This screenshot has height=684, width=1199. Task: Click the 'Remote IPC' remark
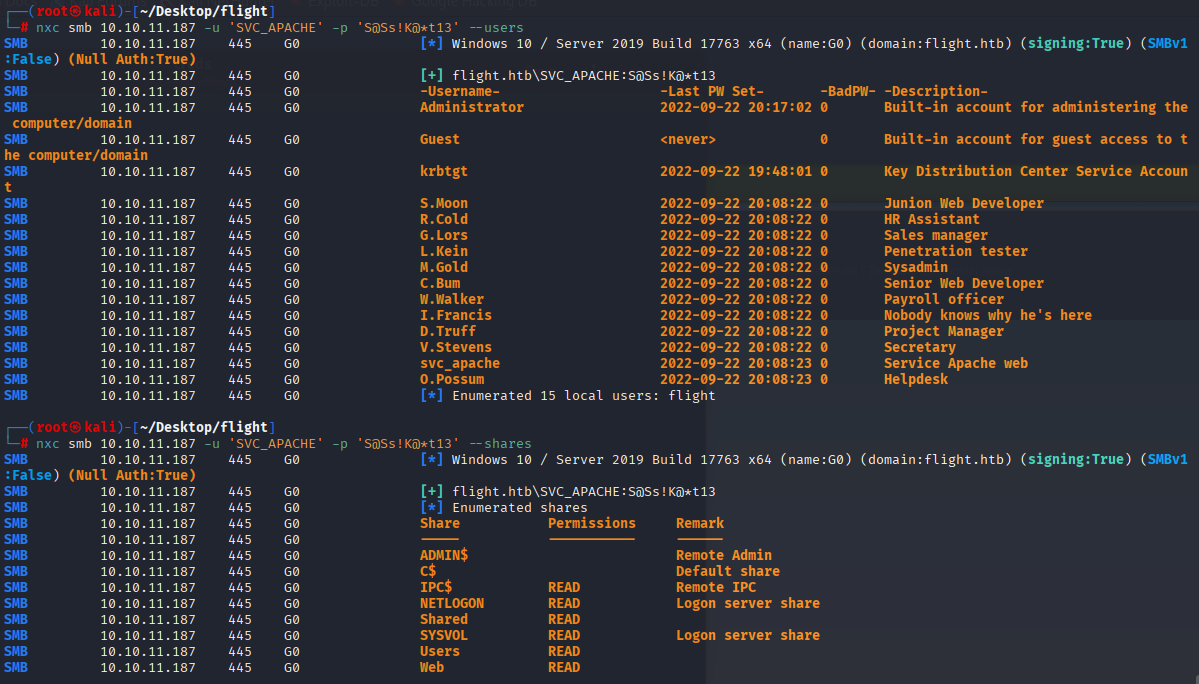point(716,588)
